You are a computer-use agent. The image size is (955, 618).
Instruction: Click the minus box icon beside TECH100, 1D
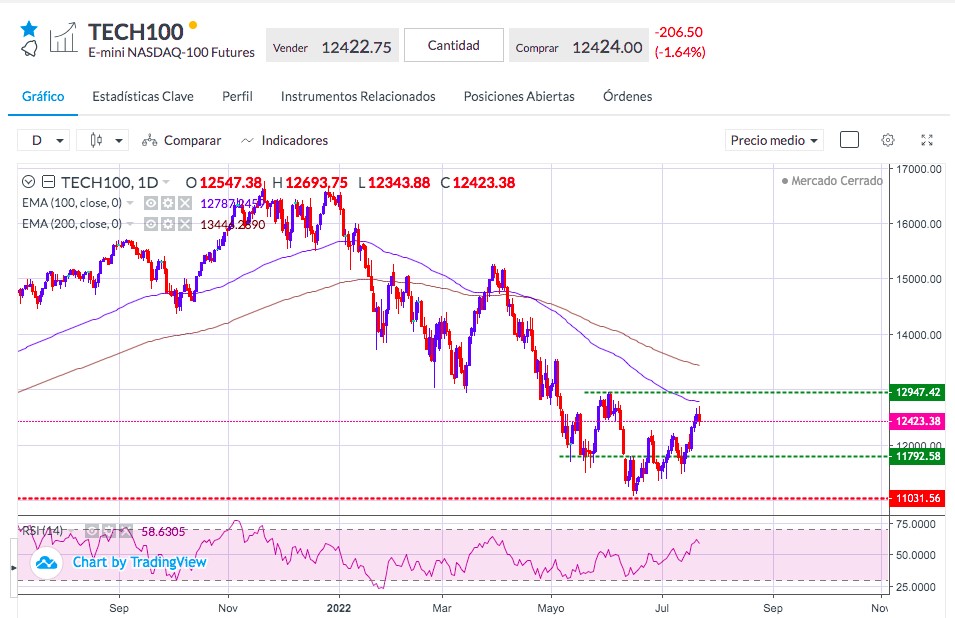click(49, 181)
